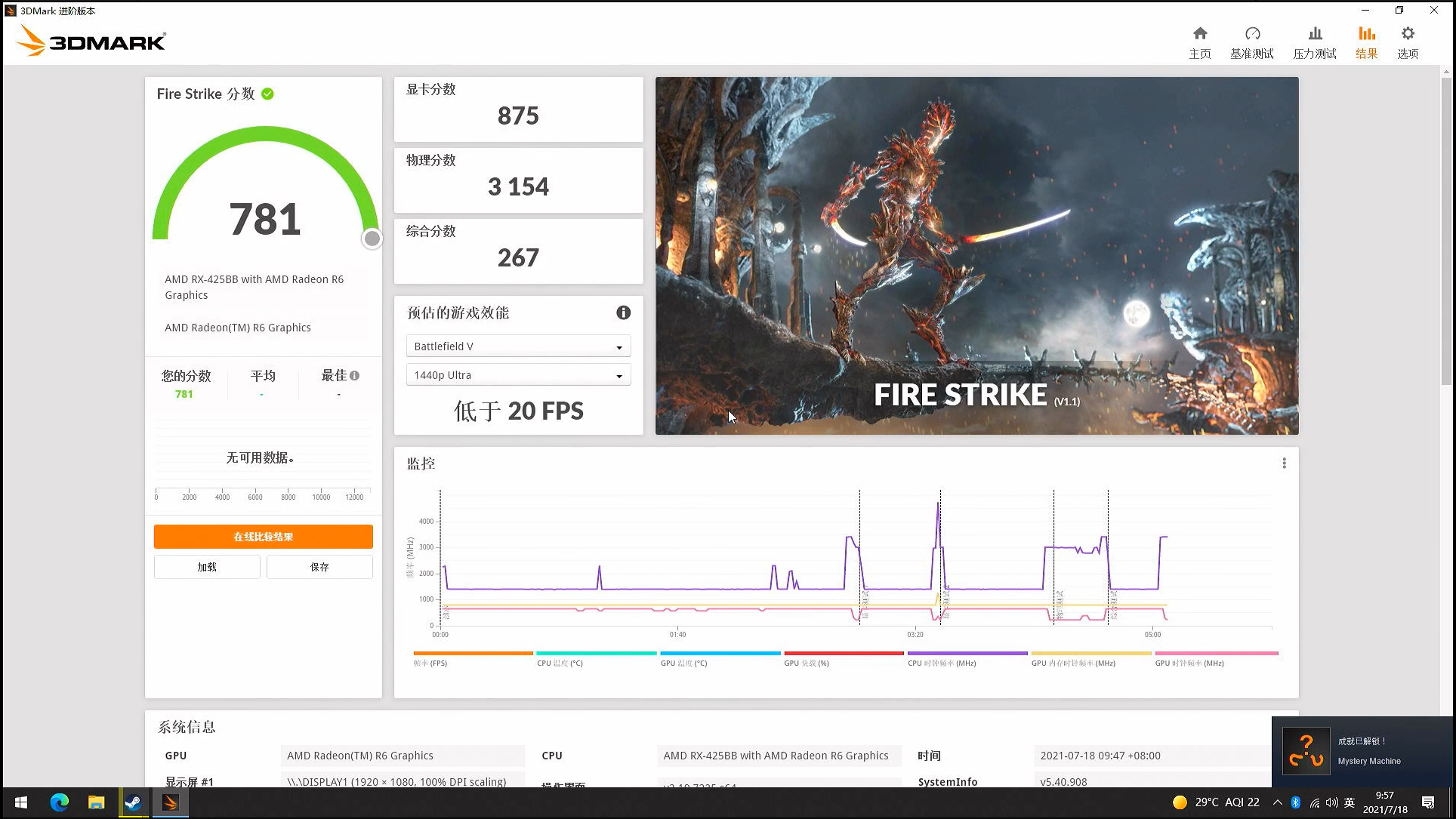Viewport: 1456px width, 819px height.
Task: Switch to the Results (结果) tab
Action: tap(1366, 42)
